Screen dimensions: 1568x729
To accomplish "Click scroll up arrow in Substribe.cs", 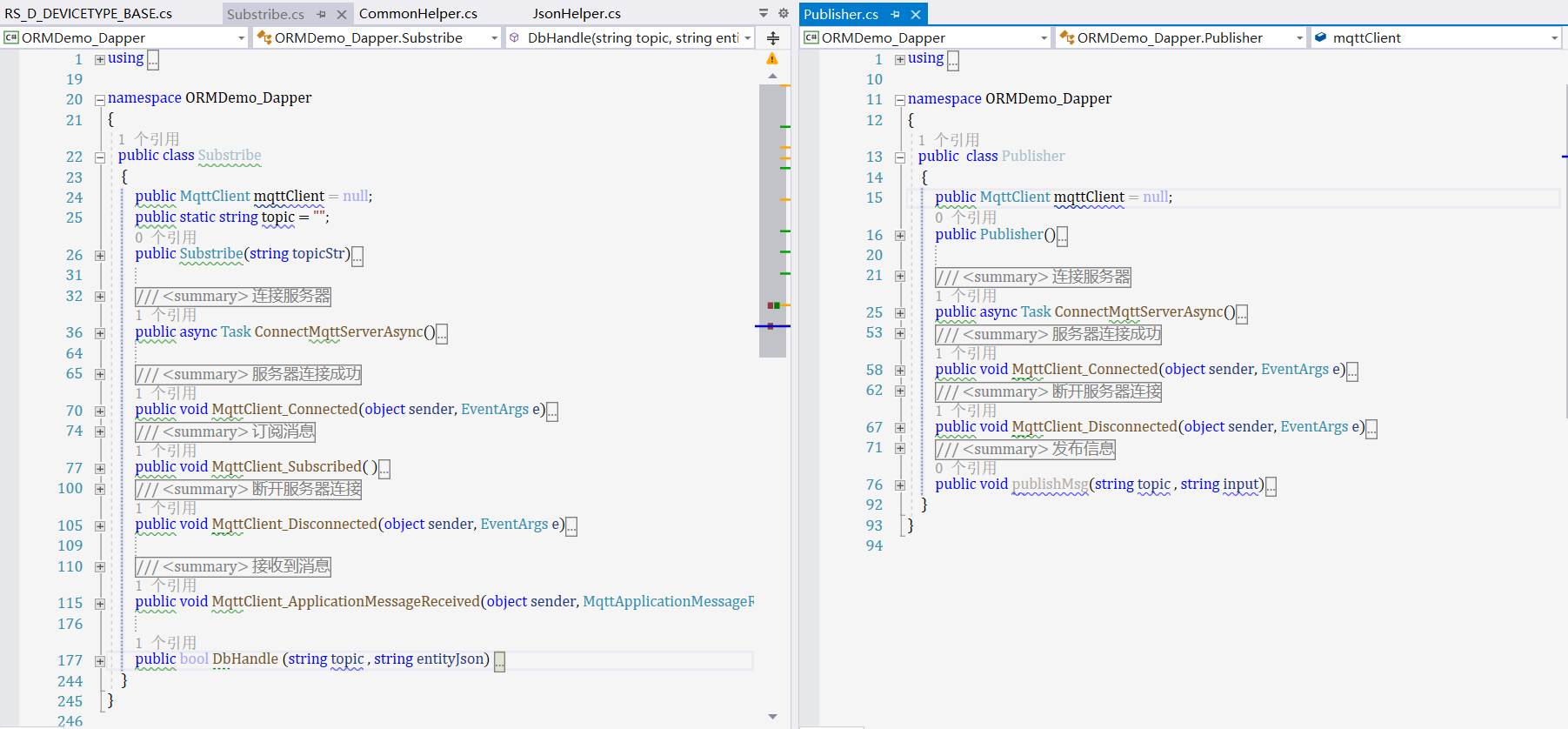I will 772,77.
